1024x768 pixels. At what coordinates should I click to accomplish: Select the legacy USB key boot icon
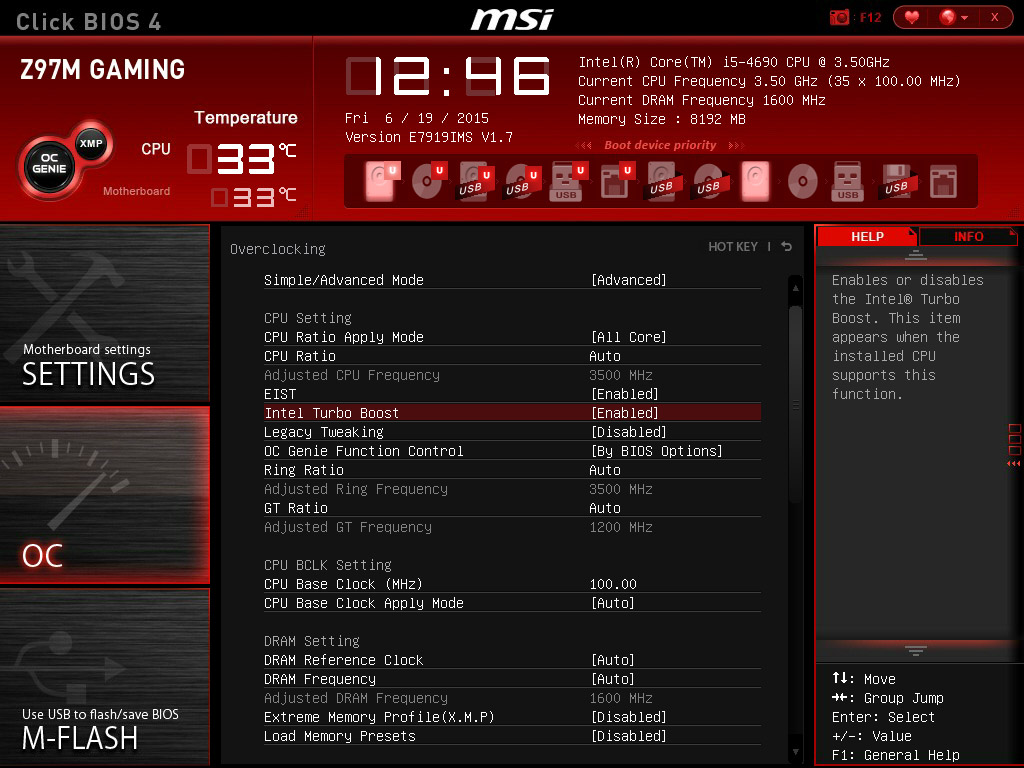coord(848,181)
